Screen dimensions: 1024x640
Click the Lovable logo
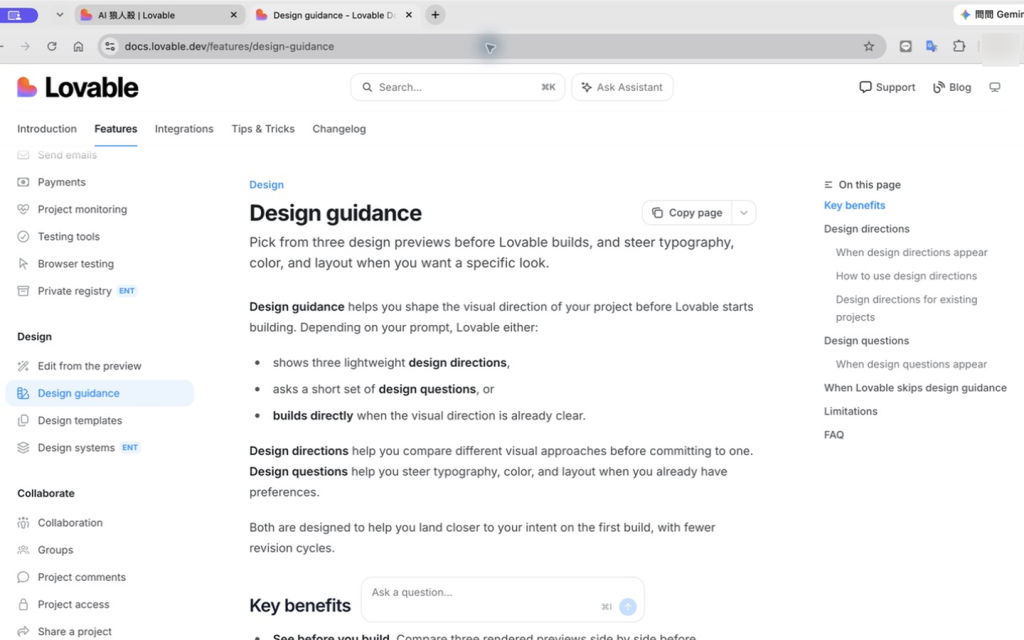tap(77, 87)
